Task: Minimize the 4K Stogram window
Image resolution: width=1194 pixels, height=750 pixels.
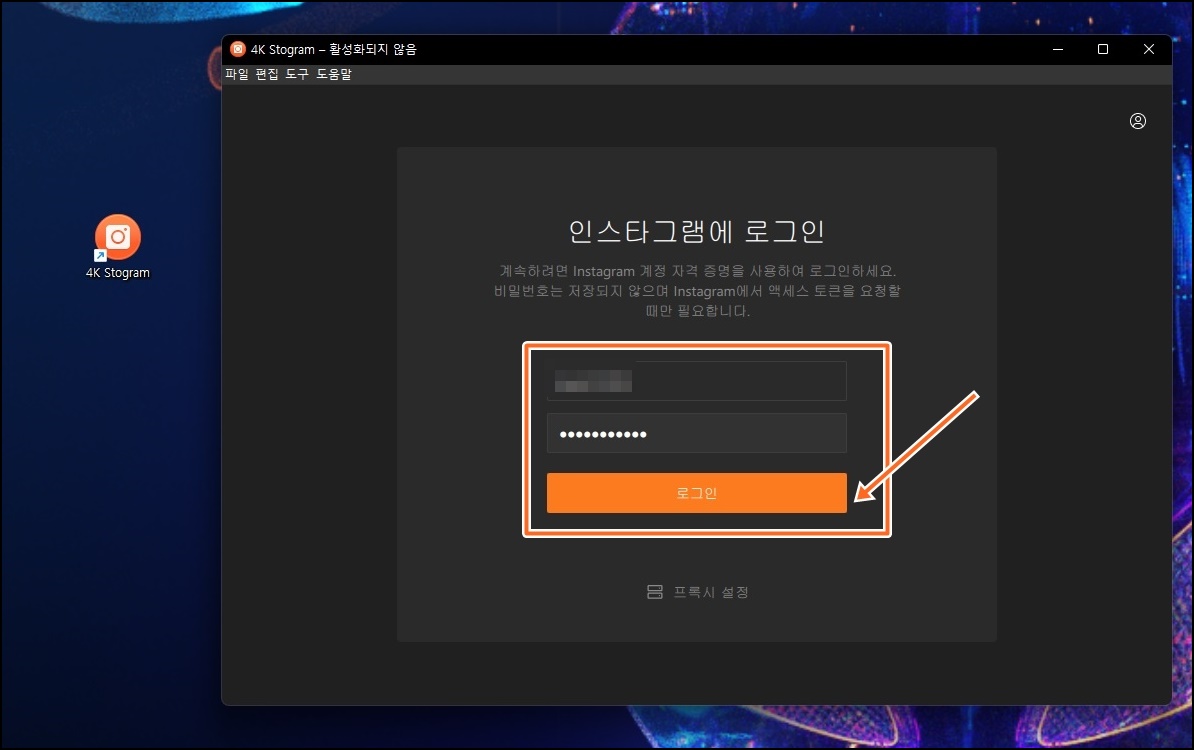Action: pyautogui.click(x=1058, y=49)
